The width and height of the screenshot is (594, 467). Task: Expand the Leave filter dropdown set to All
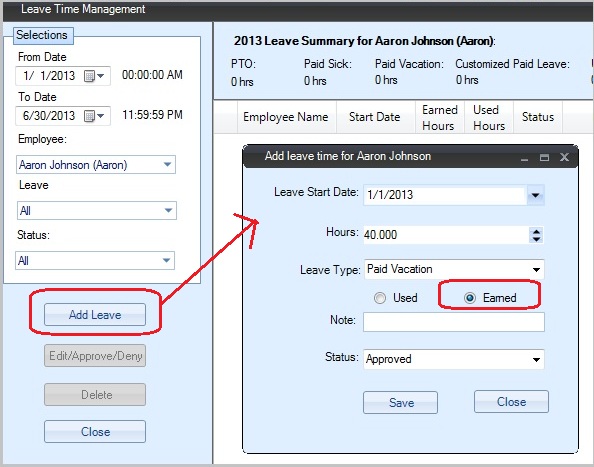point(168,211)
